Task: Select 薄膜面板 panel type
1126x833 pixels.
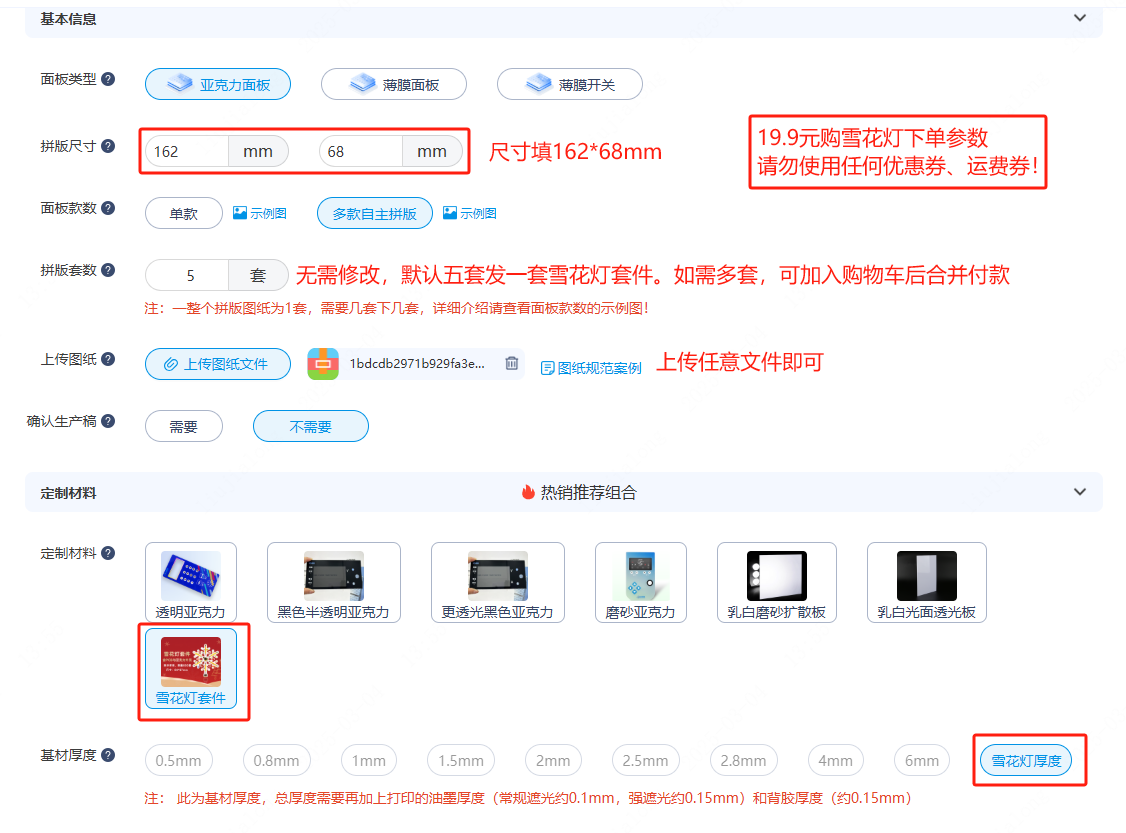Action: 394,85
